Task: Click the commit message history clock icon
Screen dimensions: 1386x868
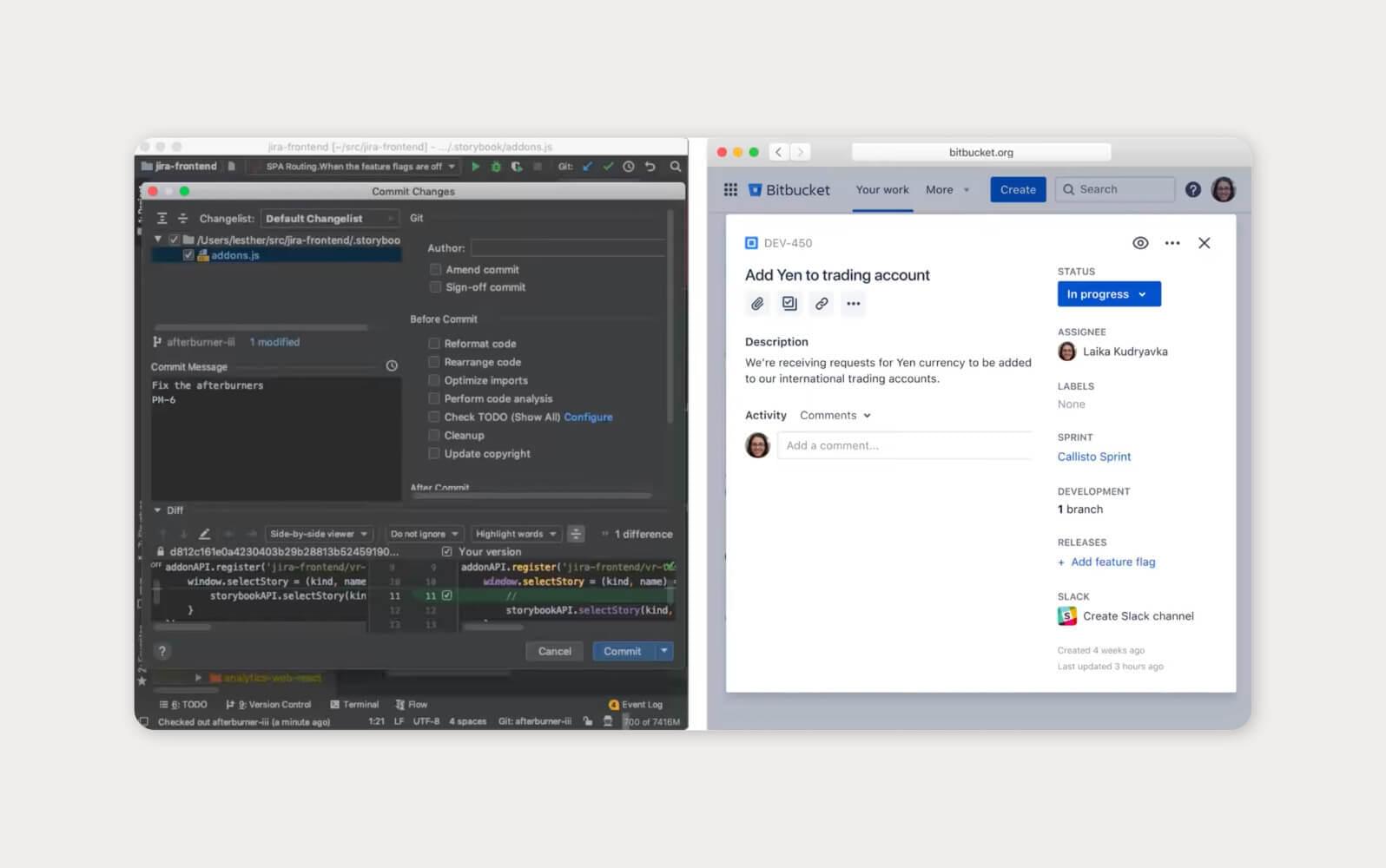Action: tap(392, 366)
